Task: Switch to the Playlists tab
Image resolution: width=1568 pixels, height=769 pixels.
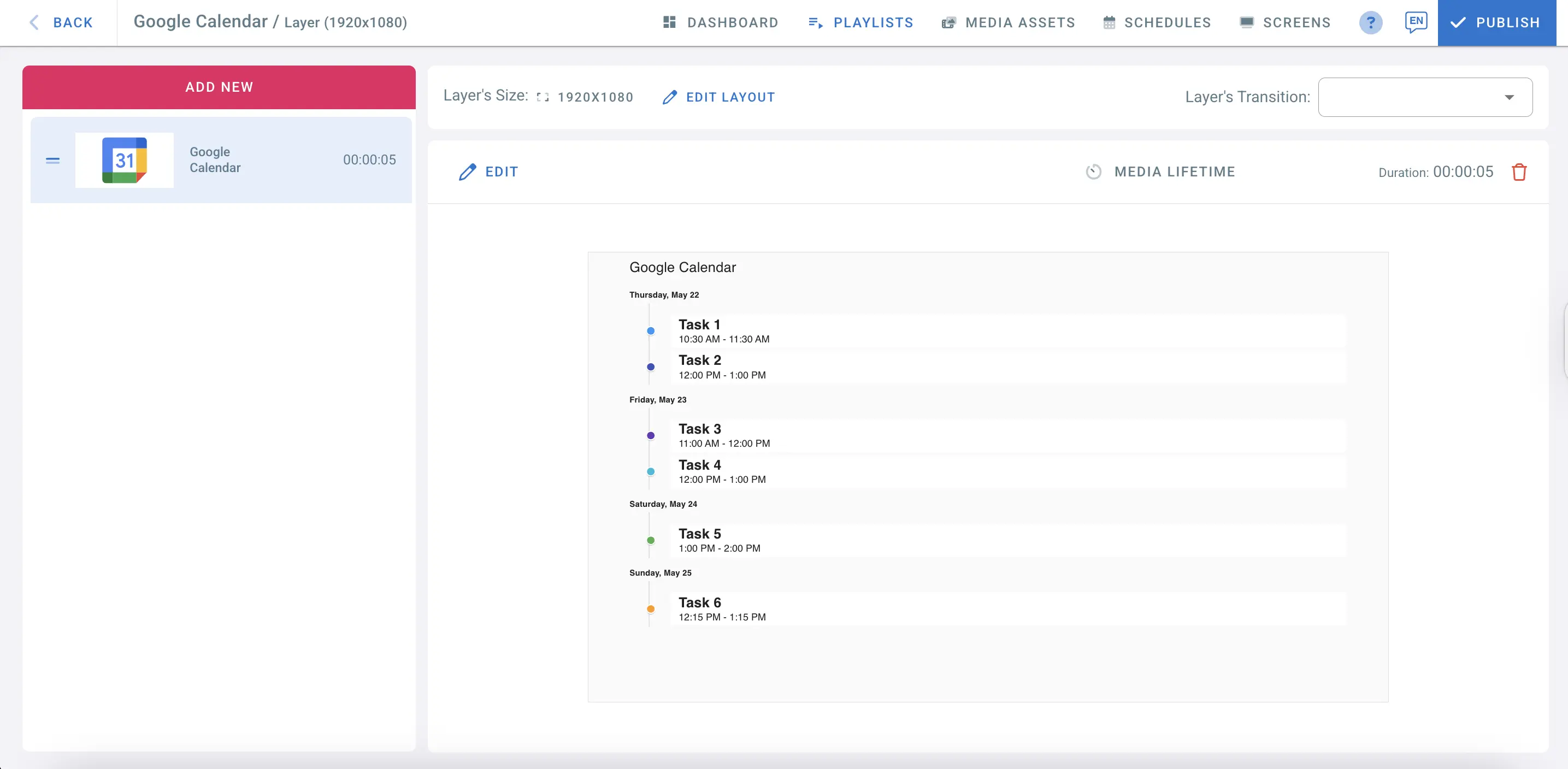Action: click(x=860, y=22)
